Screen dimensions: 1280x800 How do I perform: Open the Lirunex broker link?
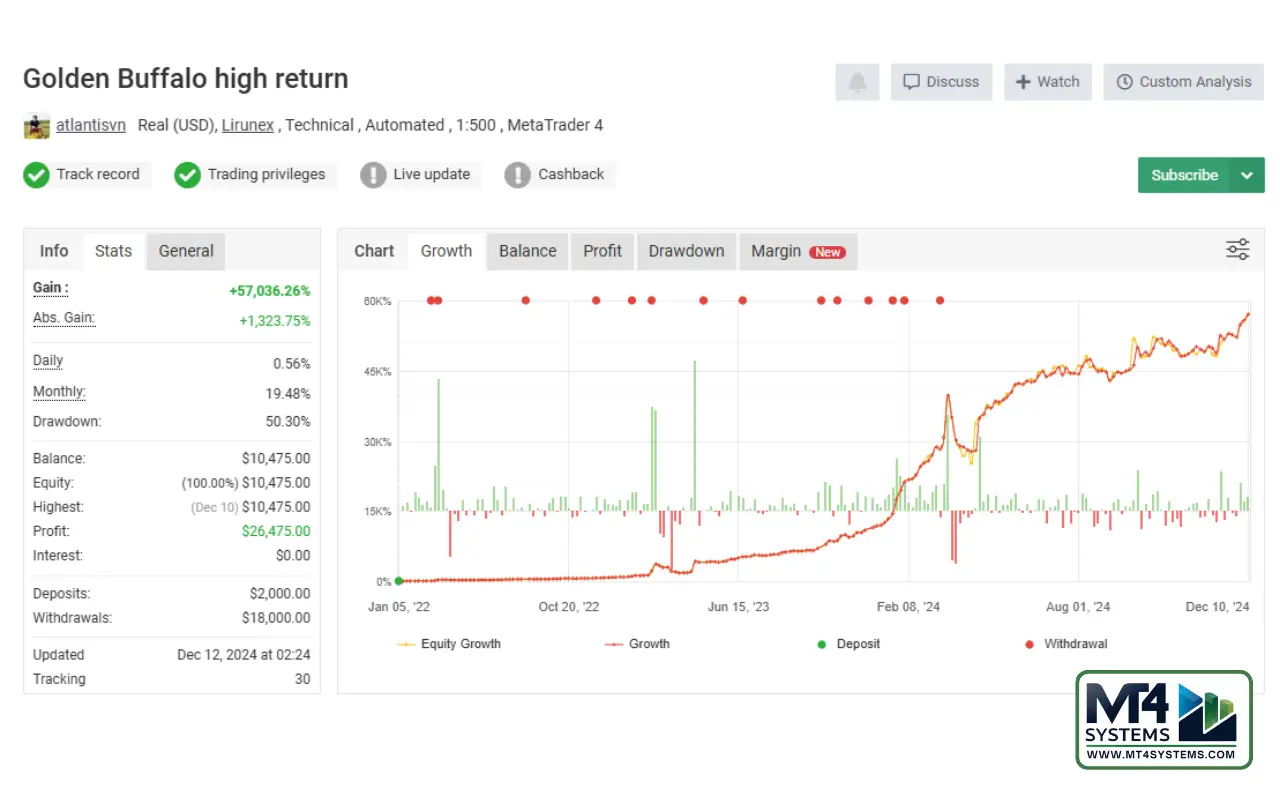tap(247, 126)
